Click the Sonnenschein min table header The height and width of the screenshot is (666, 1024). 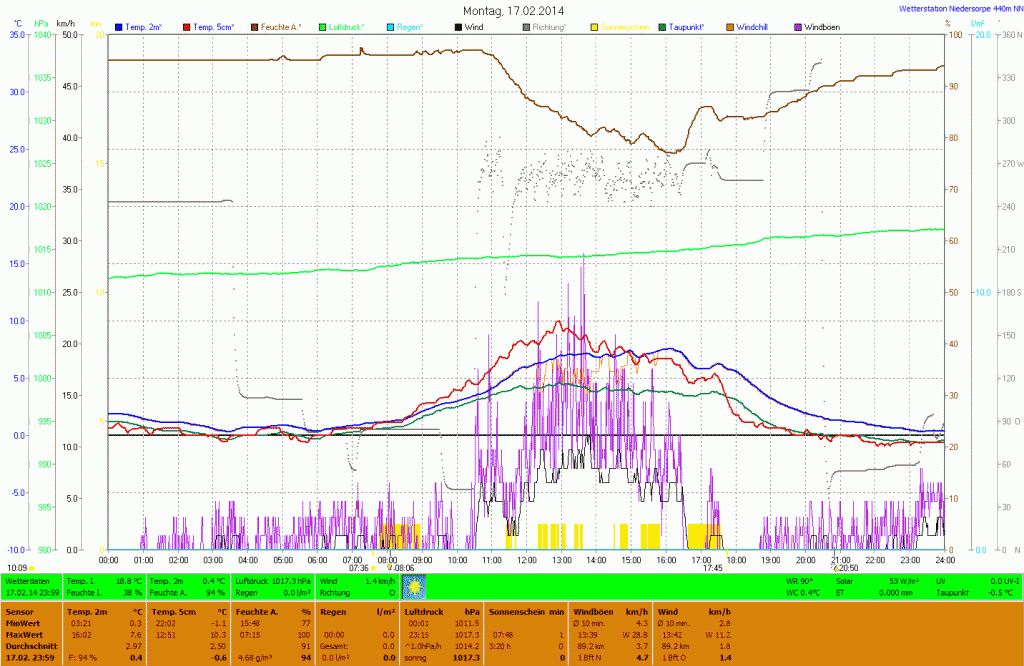pyautogui.click(x=525, y=610)
